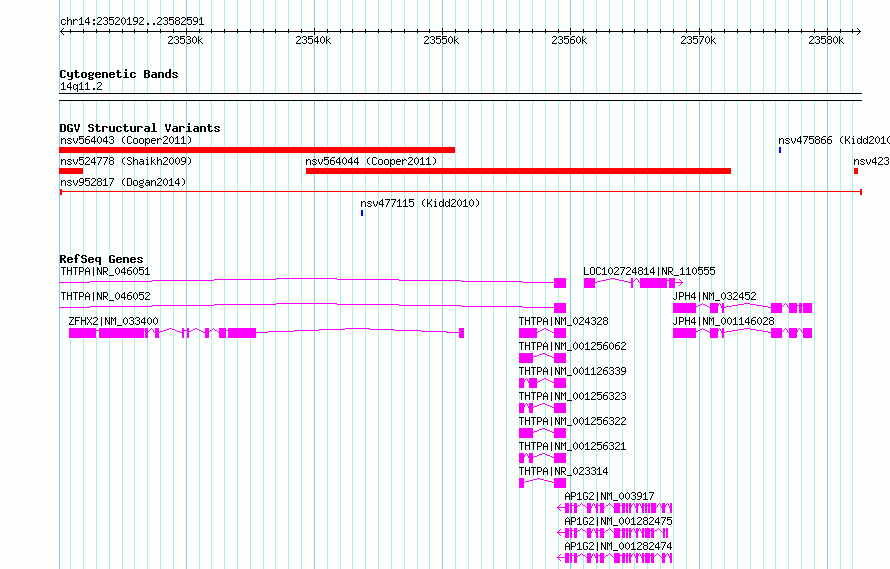Click the red nsv564043 variant bar

pos(257,150)
